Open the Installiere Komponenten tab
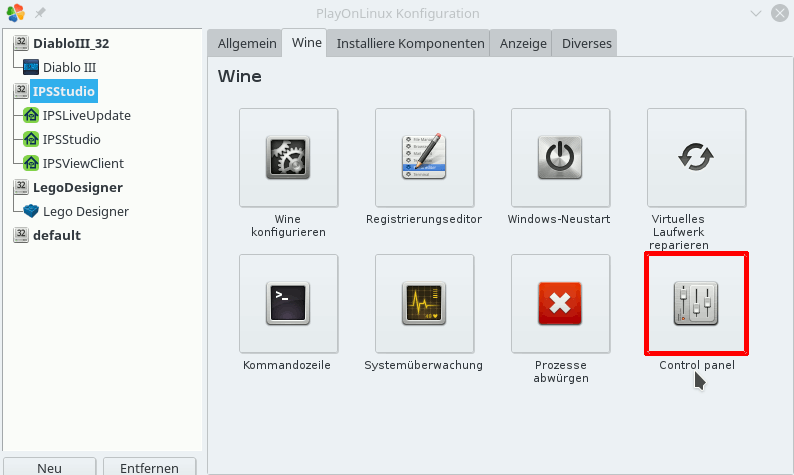 410,44
